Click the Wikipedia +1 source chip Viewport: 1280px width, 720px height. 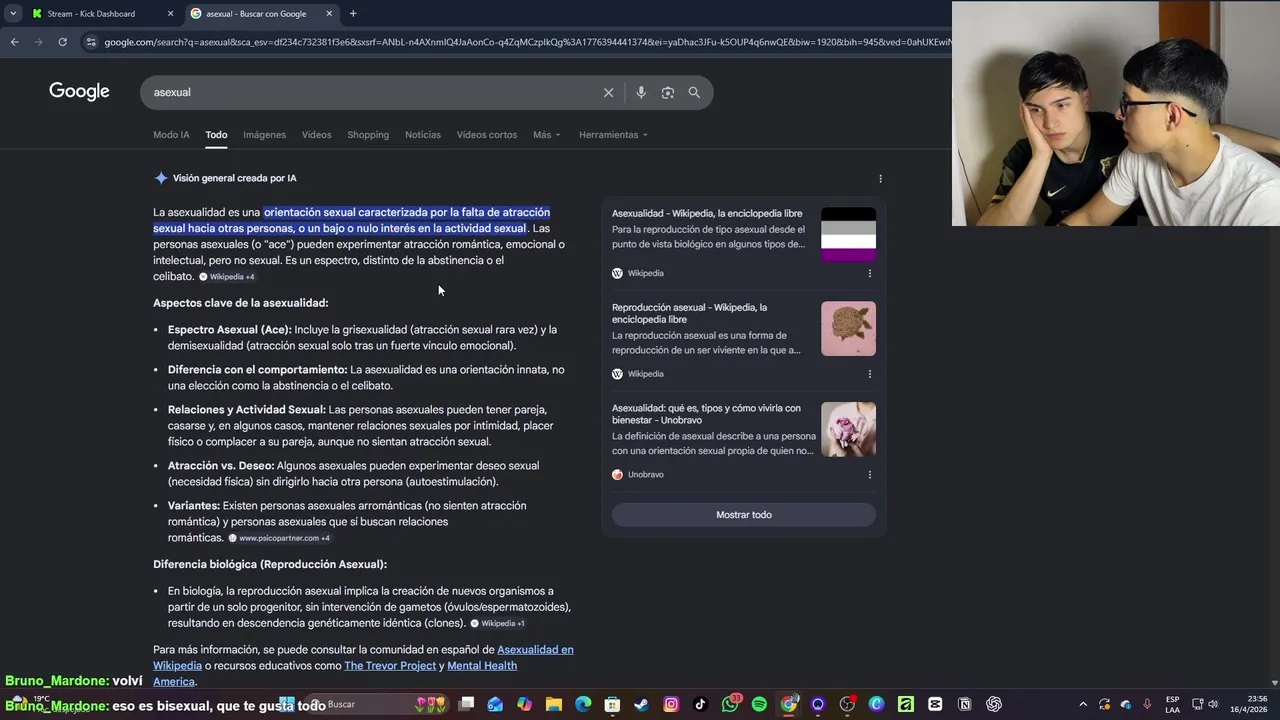click(x=498, y=624)
